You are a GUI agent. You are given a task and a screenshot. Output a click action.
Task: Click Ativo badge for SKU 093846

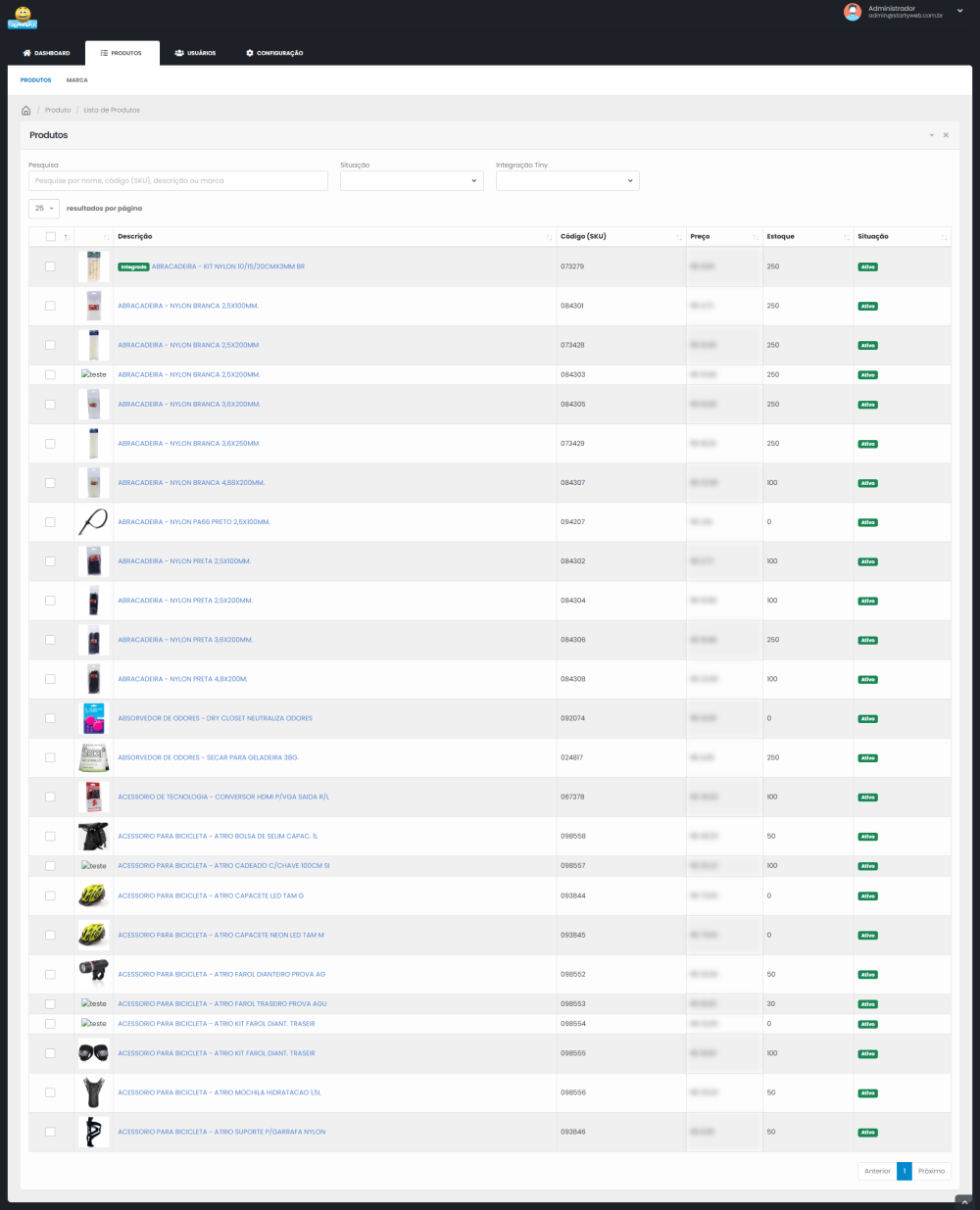click(x=867, y=1133)
